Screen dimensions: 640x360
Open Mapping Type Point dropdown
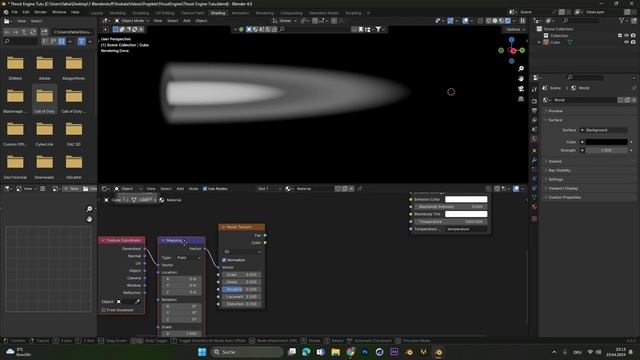[189, 258]
